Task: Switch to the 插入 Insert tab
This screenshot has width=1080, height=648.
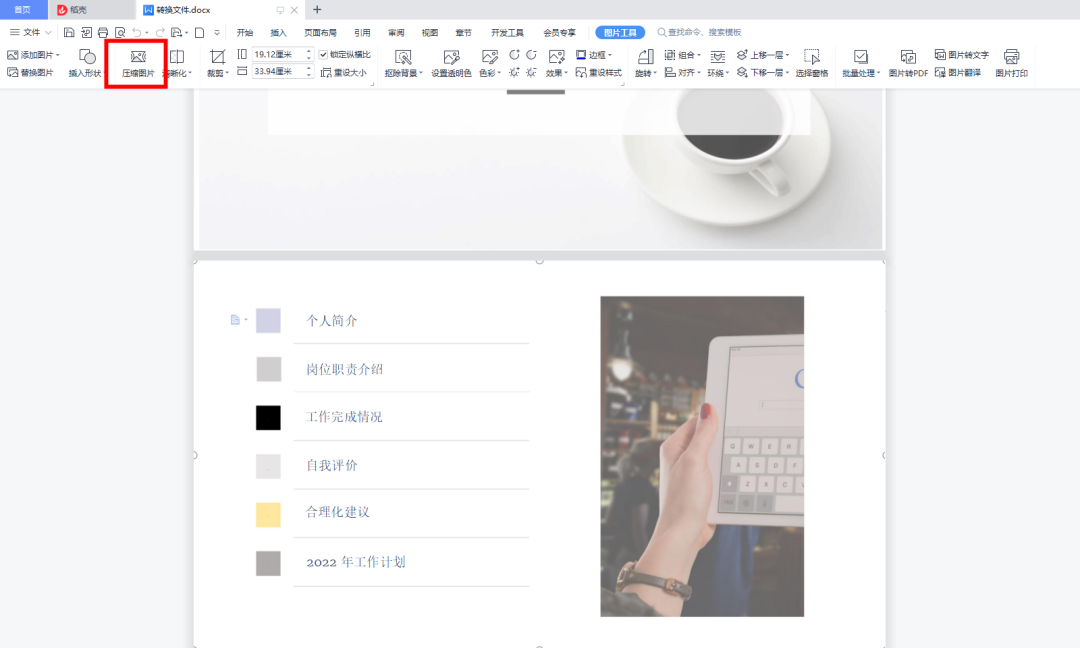Action: click(278, 32)
